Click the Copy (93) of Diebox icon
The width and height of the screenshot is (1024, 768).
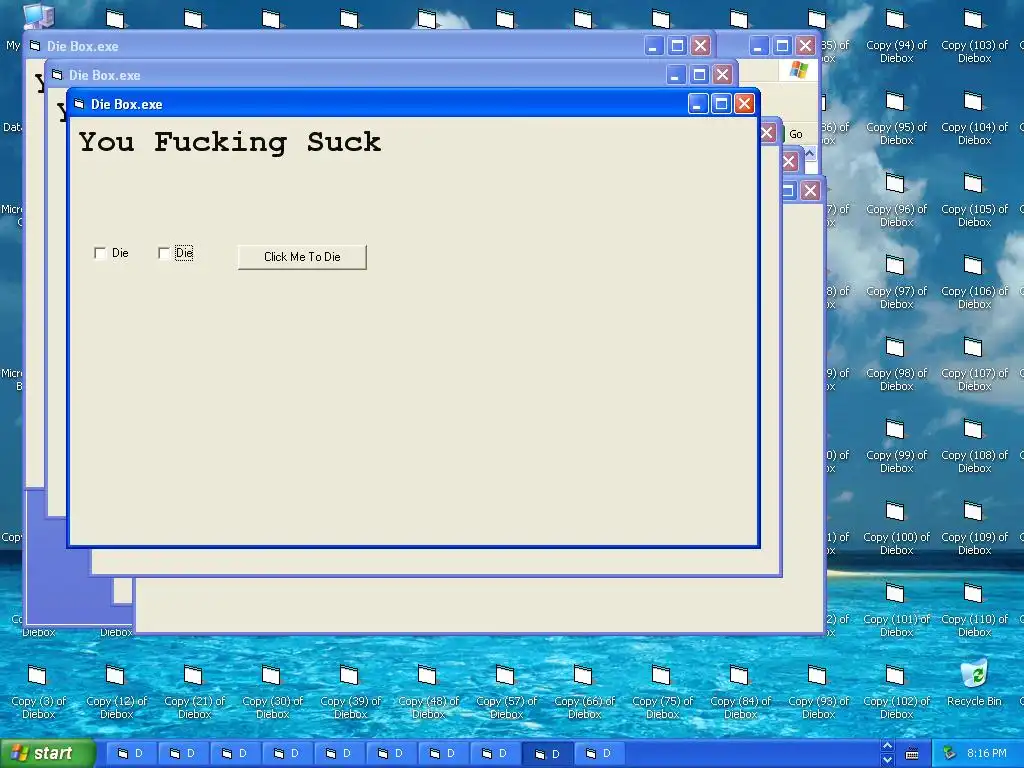click(818, 692)
